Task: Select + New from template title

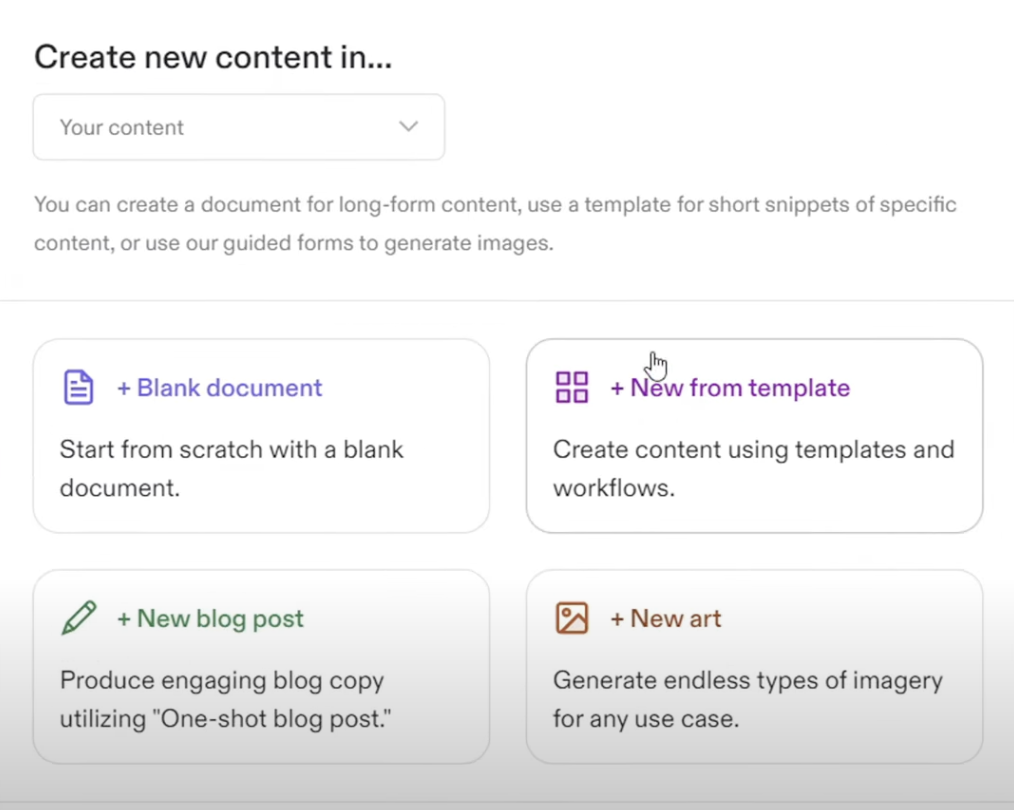Action: 730,388
